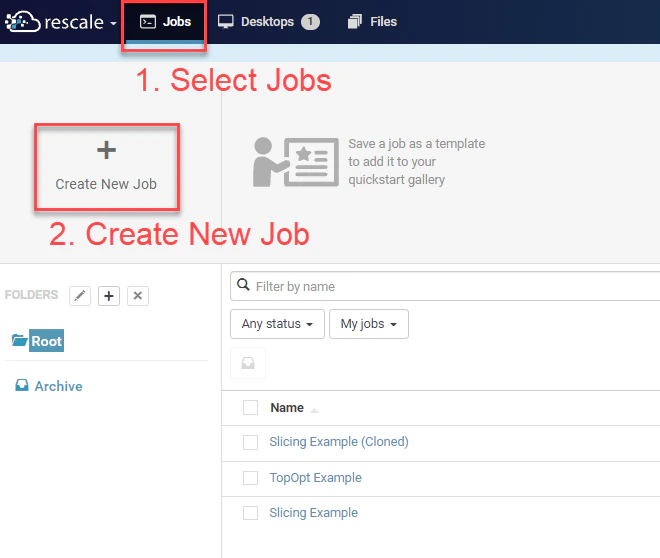Open the Files tab
Screen dimensions: 660x558
pyautogui.click(x=372, y=21)
